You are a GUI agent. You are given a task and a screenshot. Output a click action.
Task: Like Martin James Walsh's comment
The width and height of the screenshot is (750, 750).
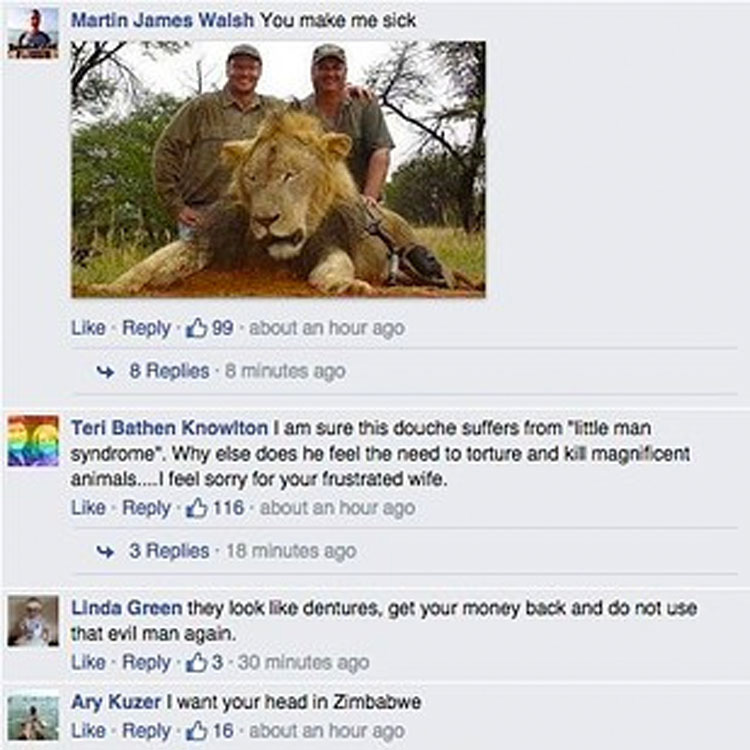point(88,328)
